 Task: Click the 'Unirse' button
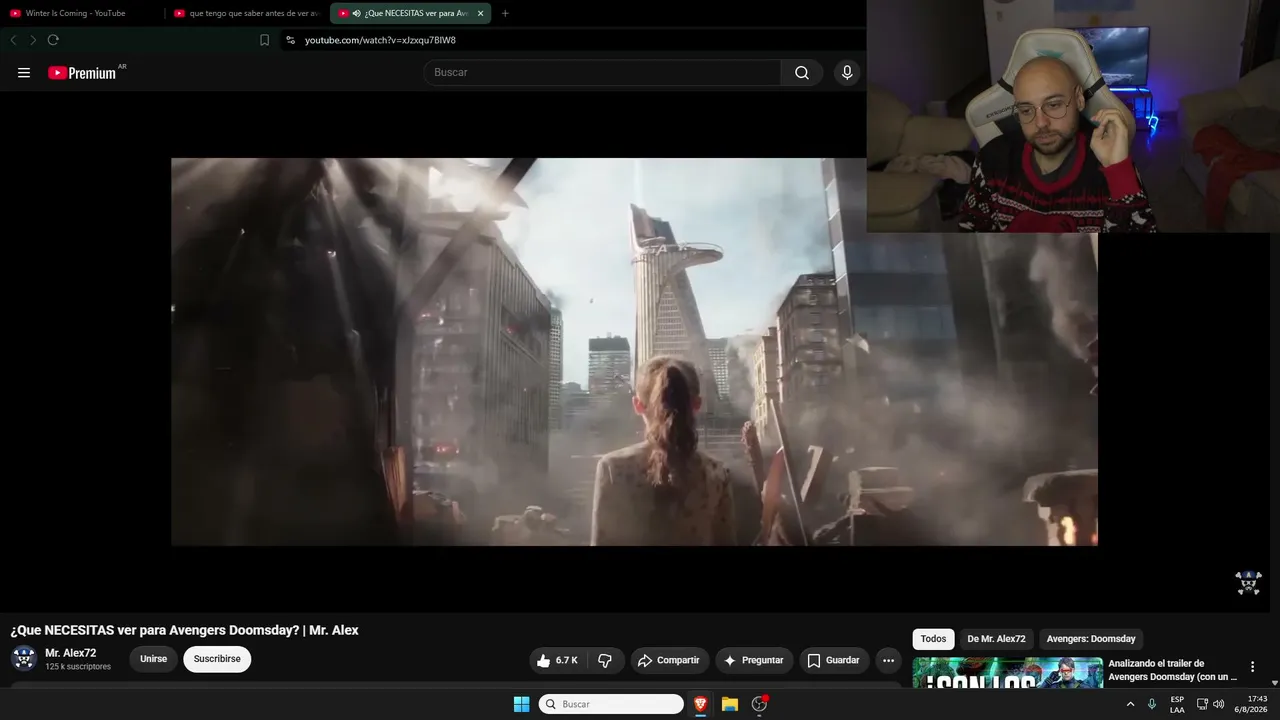[x=154, y=659]
